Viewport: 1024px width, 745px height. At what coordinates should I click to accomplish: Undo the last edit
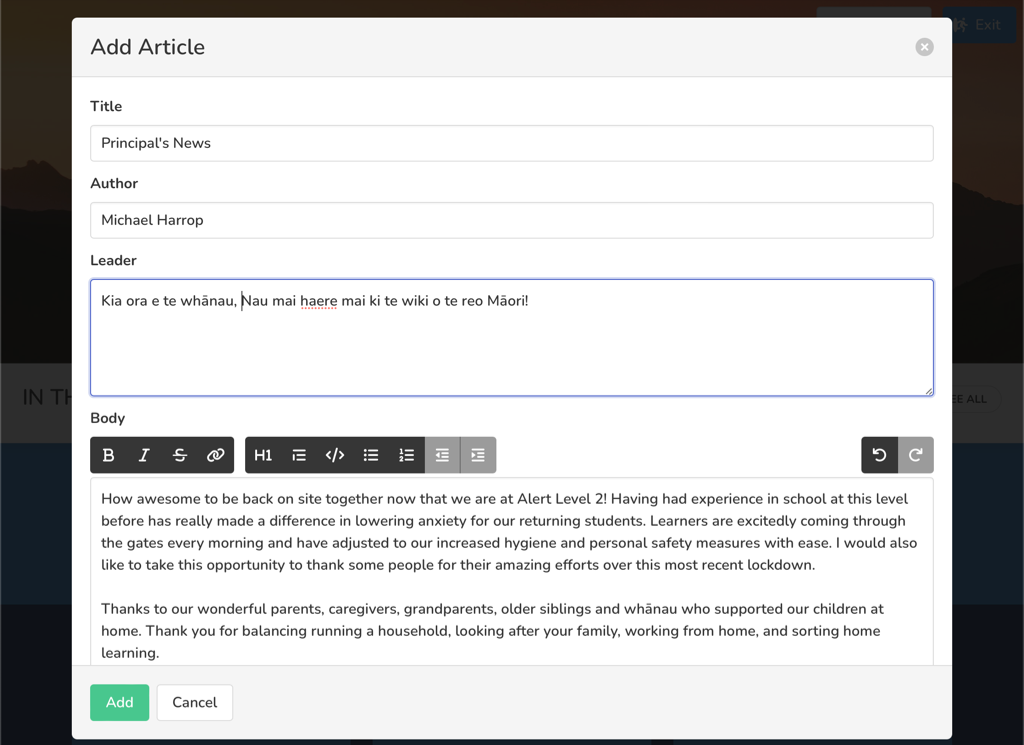point(879,455)
